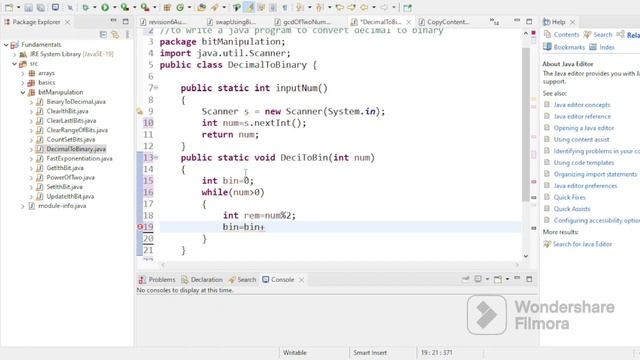Jump to Previous Annotation
Screen dimensions: 640x360
click(x=320, y=7)
